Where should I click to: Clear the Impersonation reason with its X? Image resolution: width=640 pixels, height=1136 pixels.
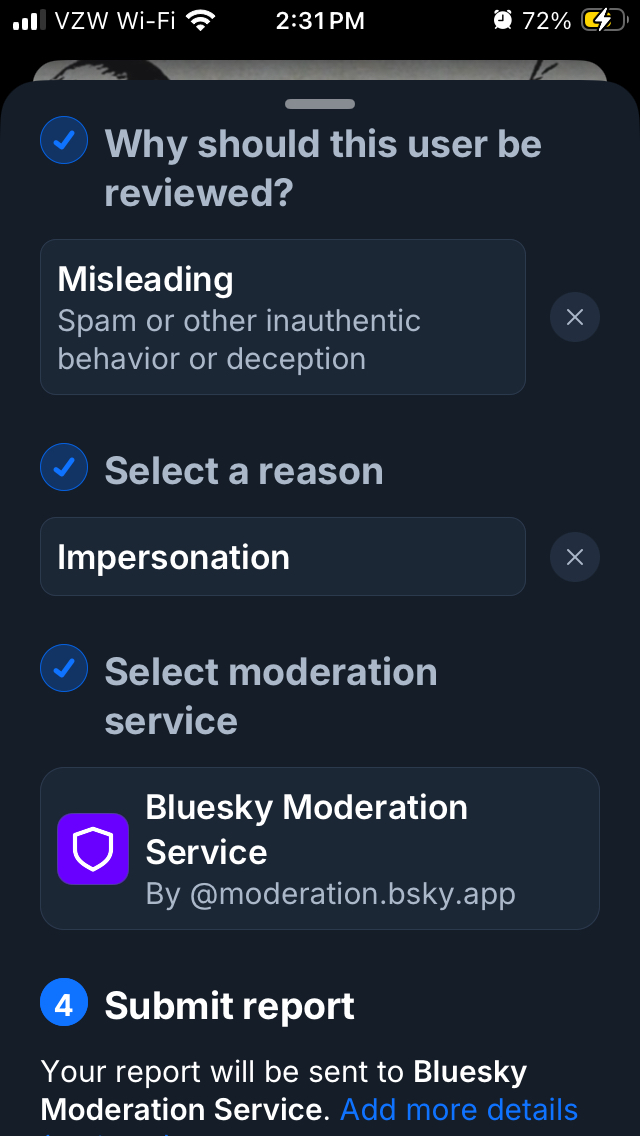(x=575, y=557)
